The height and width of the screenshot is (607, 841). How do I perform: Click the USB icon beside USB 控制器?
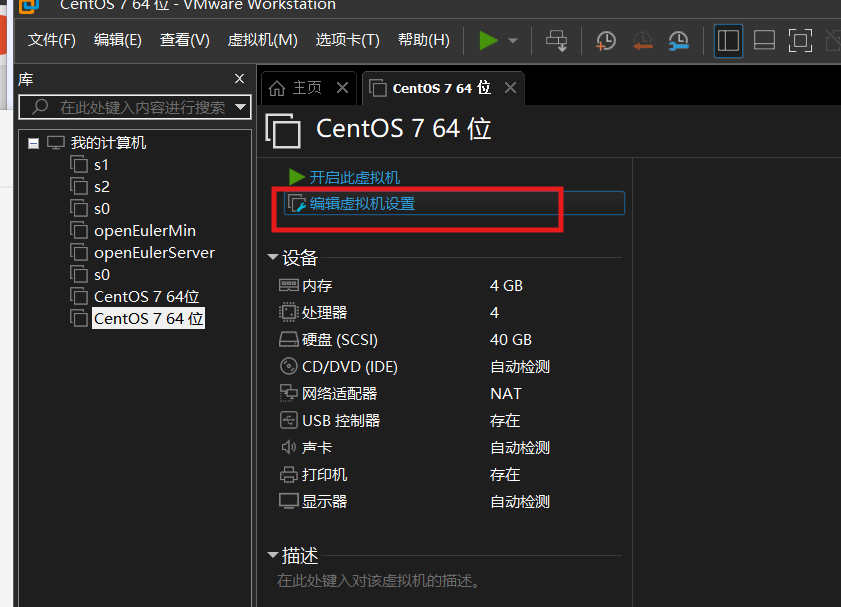pos(289,420)
